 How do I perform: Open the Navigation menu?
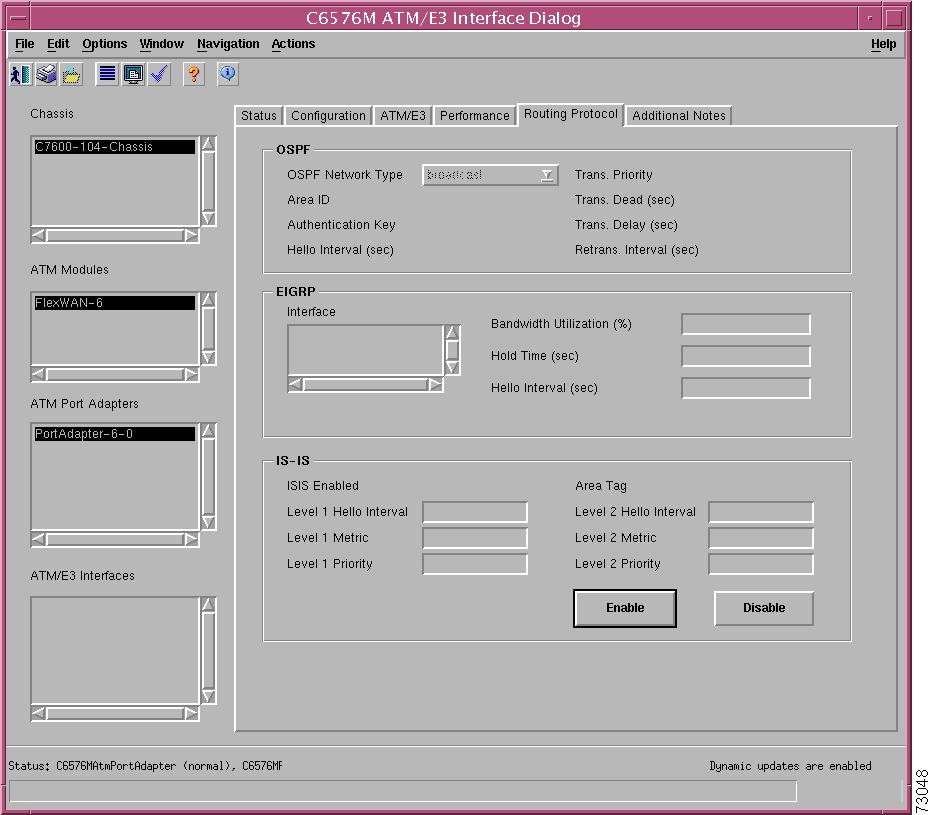click(228, 44)
